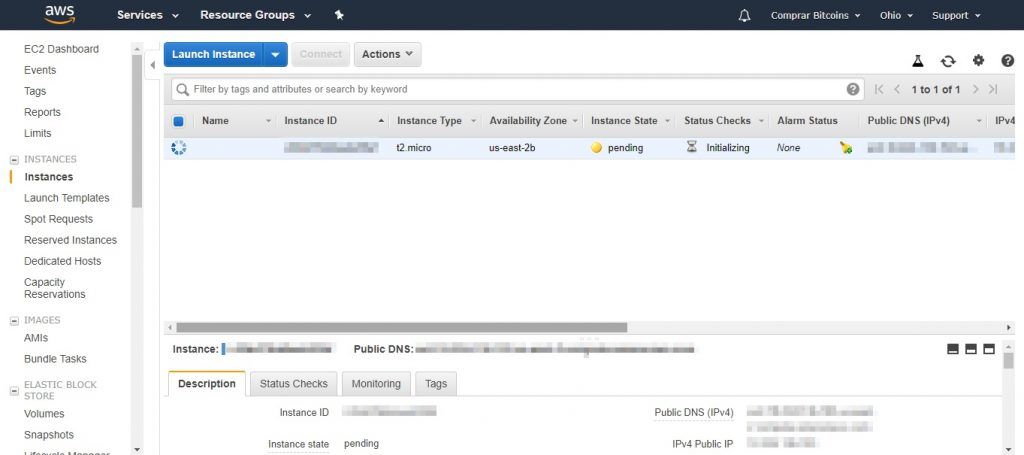
Task: Sort by Status Checks column
Action: click(717, 121)
